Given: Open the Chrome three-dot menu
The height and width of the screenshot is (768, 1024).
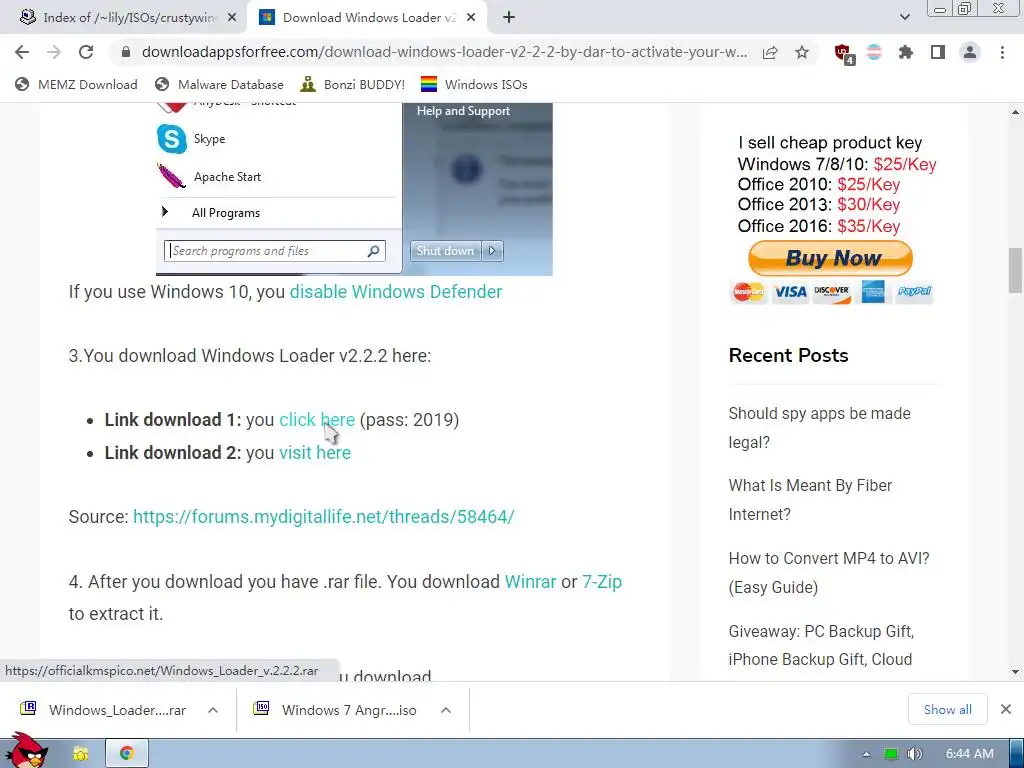Looking at the screenshot, I should (1002, 52).
